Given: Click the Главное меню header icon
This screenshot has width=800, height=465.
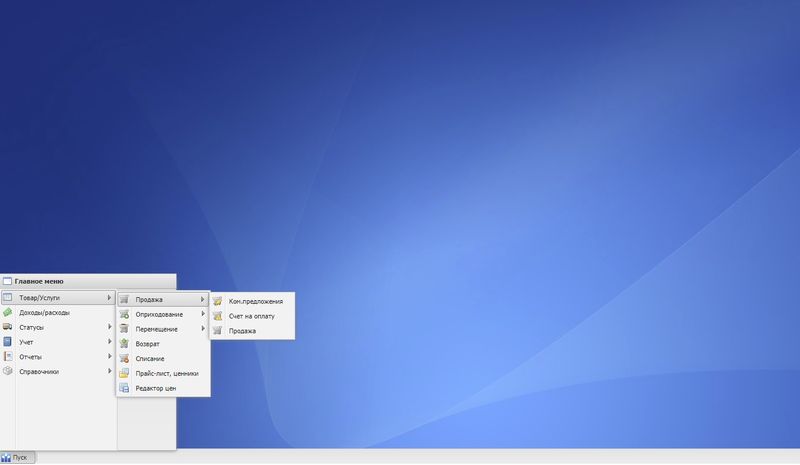Looking at the screenshot, I should coord(7,281).
